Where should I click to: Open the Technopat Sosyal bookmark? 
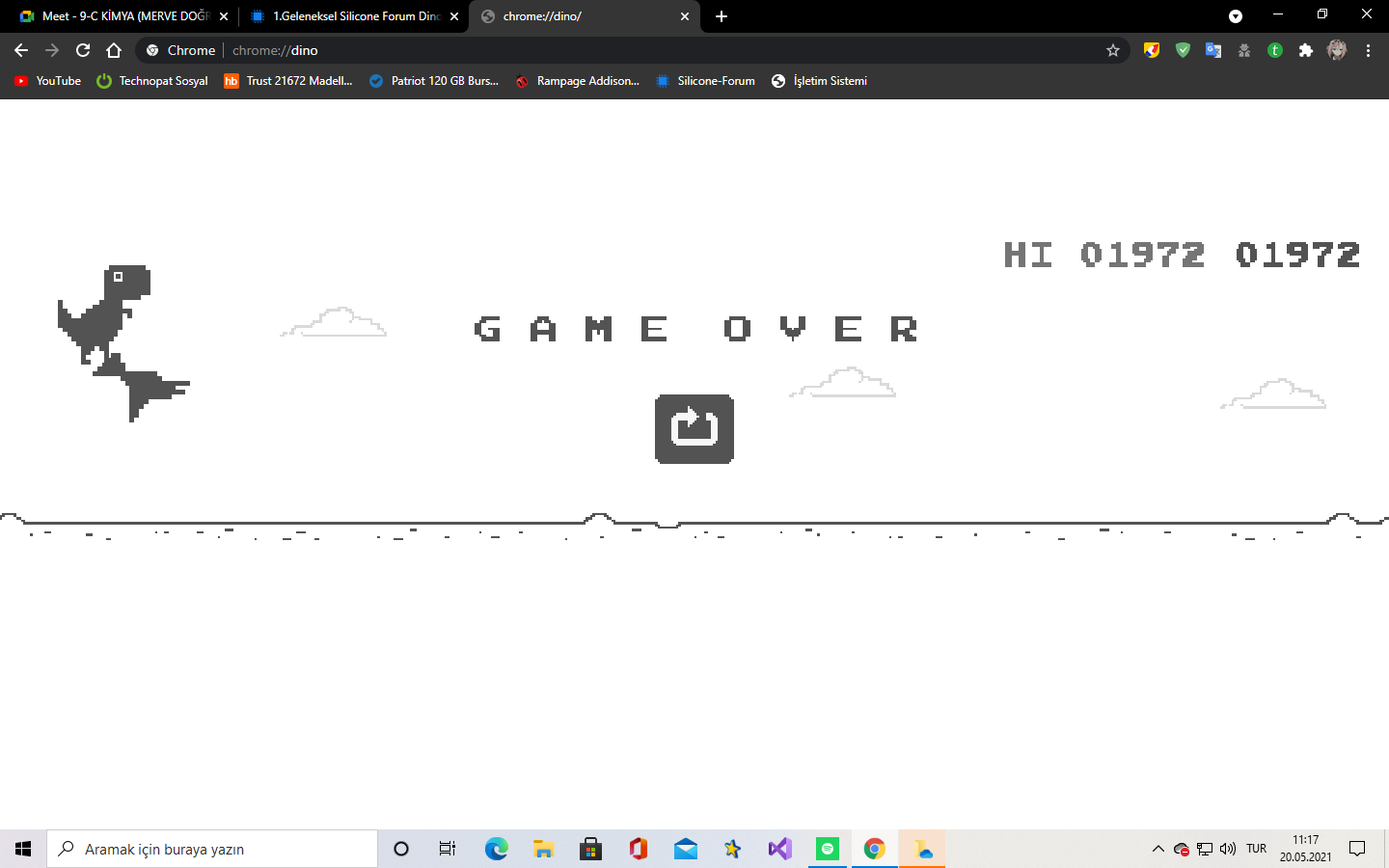[x=152, y=81]
